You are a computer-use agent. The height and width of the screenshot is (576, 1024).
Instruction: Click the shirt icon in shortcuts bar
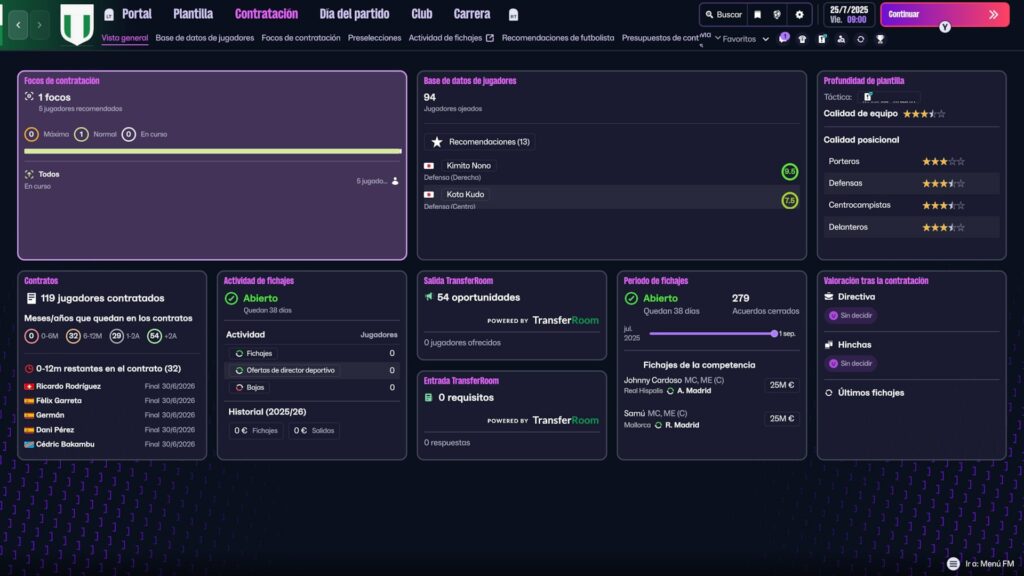pos(802,39)
